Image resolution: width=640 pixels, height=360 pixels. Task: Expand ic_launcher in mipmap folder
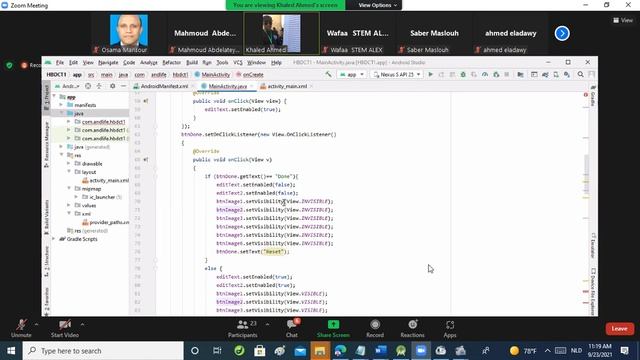76,197
